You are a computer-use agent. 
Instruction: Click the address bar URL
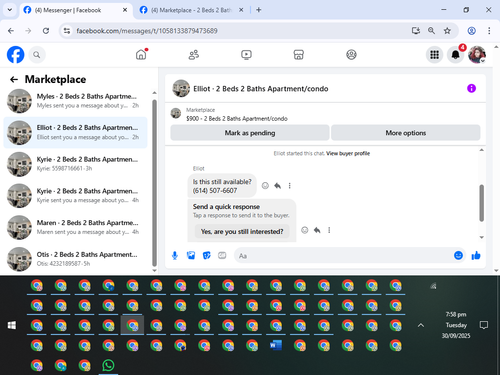coord(147,31)
